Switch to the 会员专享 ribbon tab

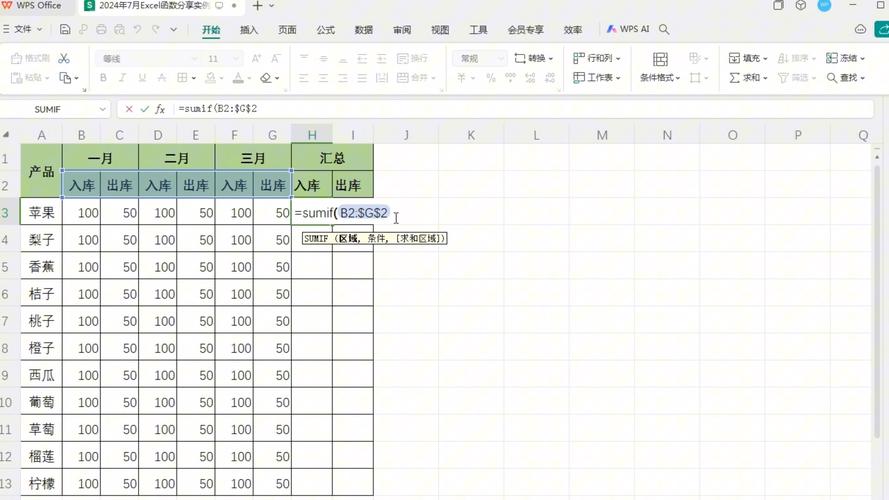[x=526, y=29]
